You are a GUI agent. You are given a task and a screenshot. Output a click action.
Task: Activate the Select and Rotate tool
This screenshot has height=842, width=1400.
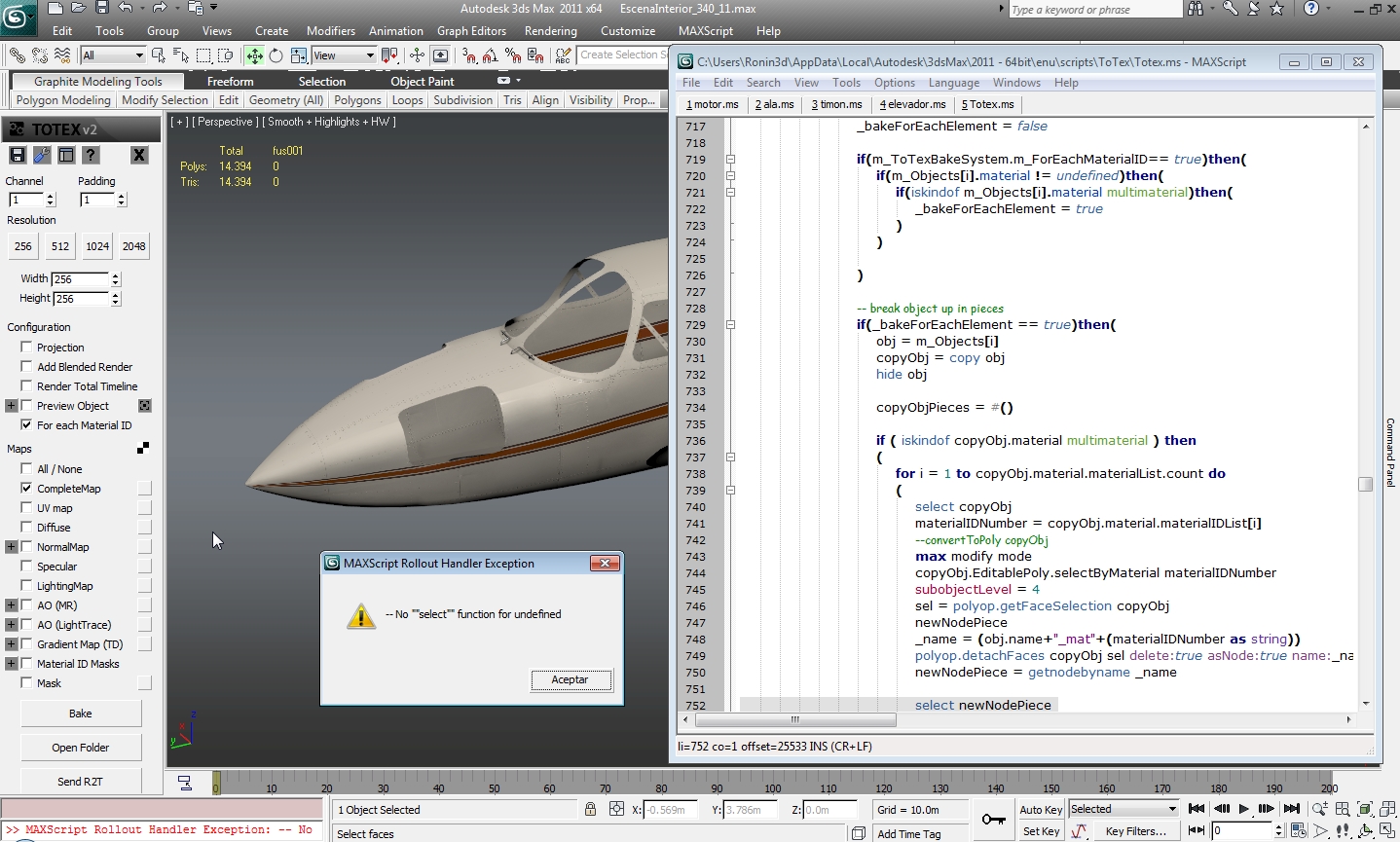pyautogui.click(x=276, y=55)
